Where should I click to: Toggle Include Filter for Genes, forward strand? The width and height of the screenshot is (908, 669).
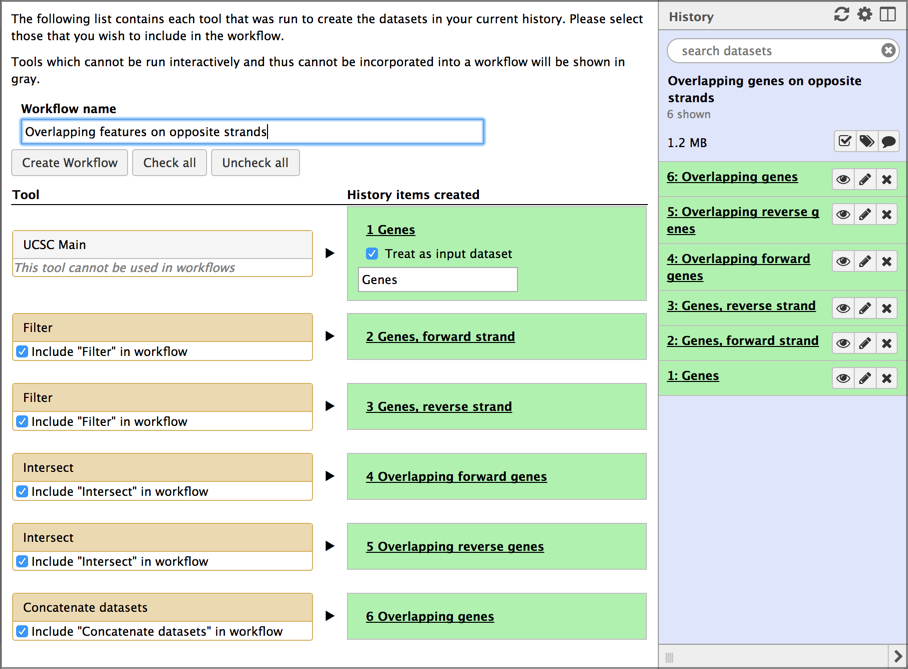[22, 352]
